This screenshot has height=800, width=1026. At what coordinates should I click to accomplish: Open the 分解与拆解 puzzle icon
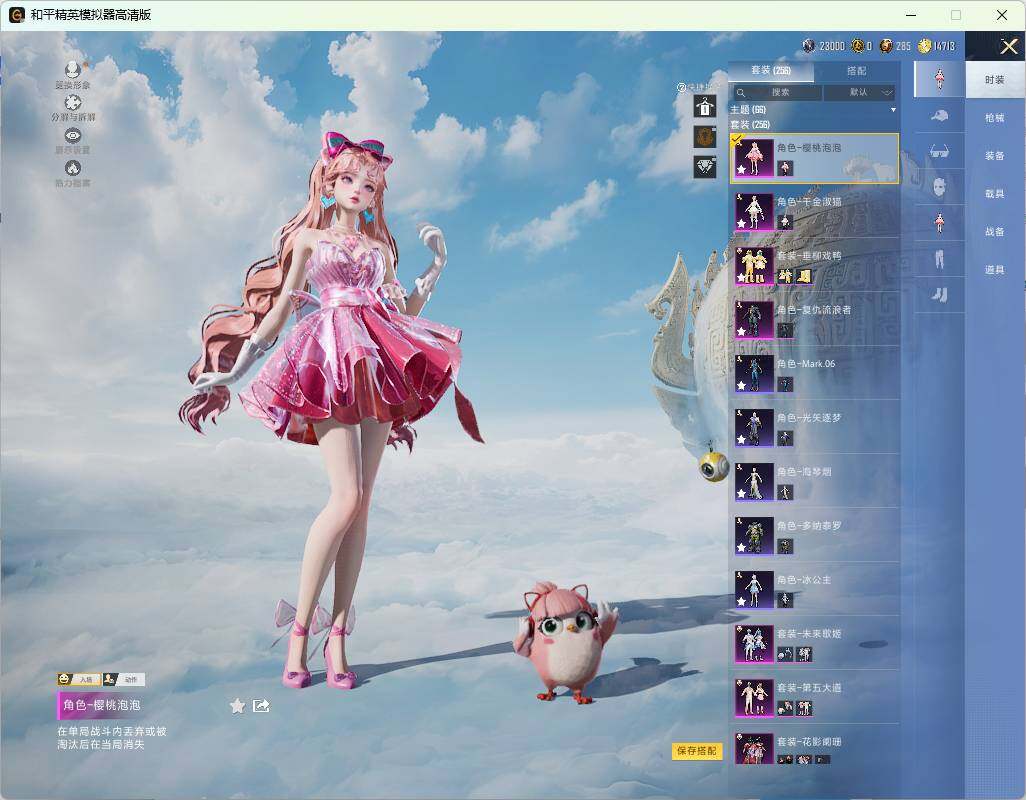(73, 103)
